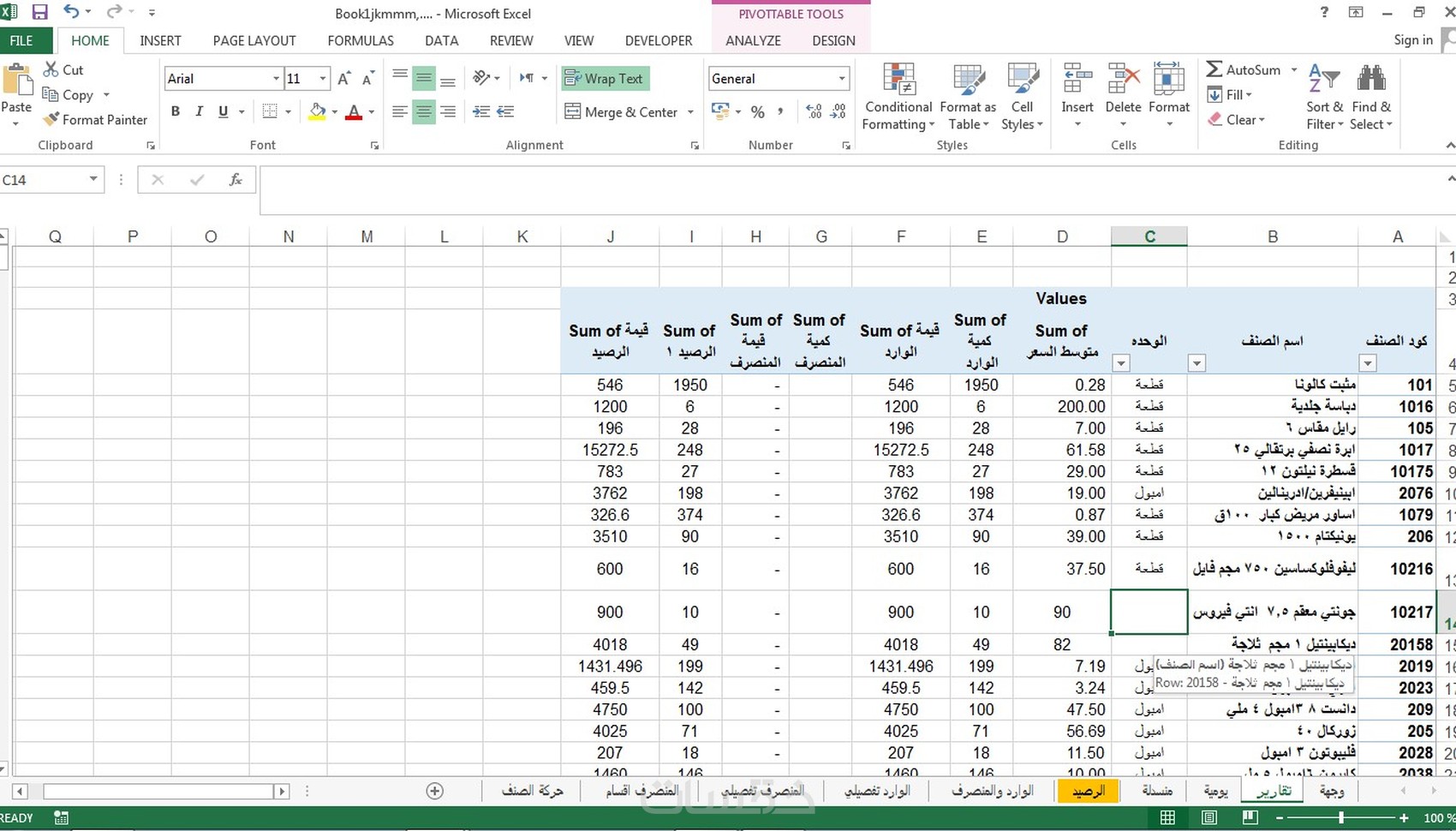Viewport: 1456px width, 831px height.
Task: Open Cell Styles gallery
Action: [x=1022, y=97]
